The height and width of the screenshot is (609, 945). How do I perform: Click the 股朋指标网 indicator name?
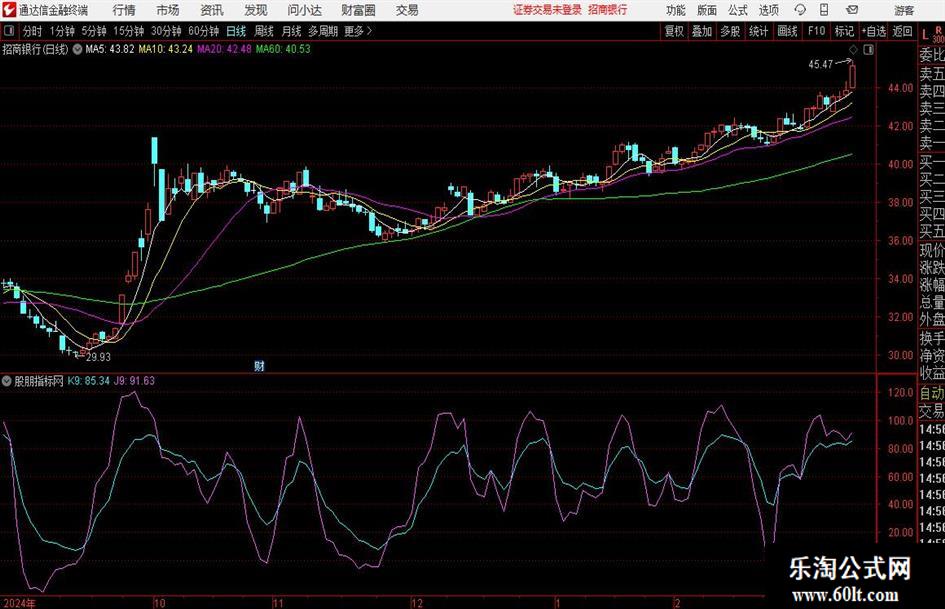(x=39, y=381)
